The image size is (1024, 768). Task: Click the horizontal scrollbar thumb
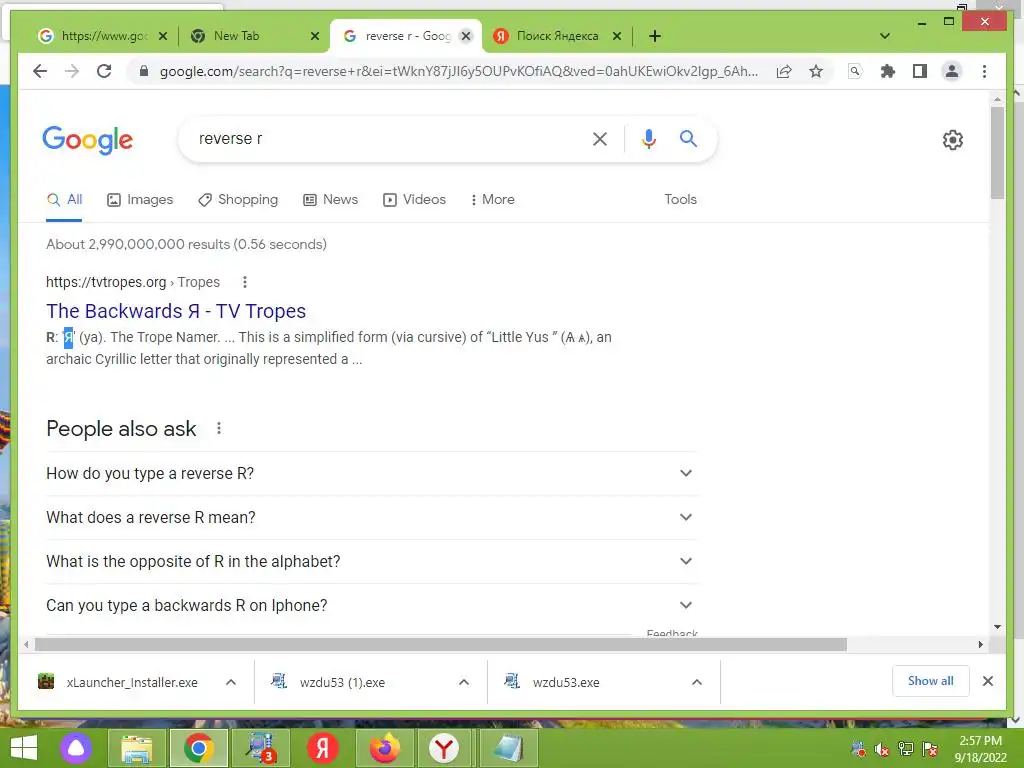point(441,645)
